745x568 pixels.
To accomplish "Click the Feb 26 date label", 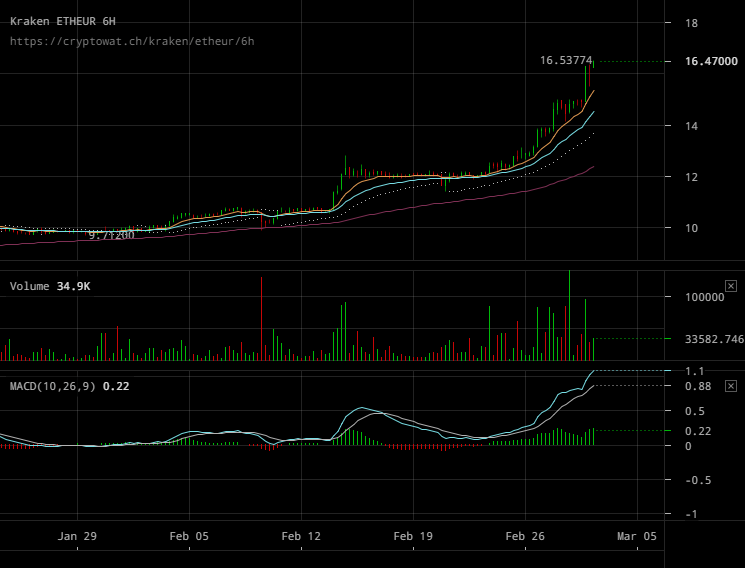I will pyautogui.click(x=525, y=536).
